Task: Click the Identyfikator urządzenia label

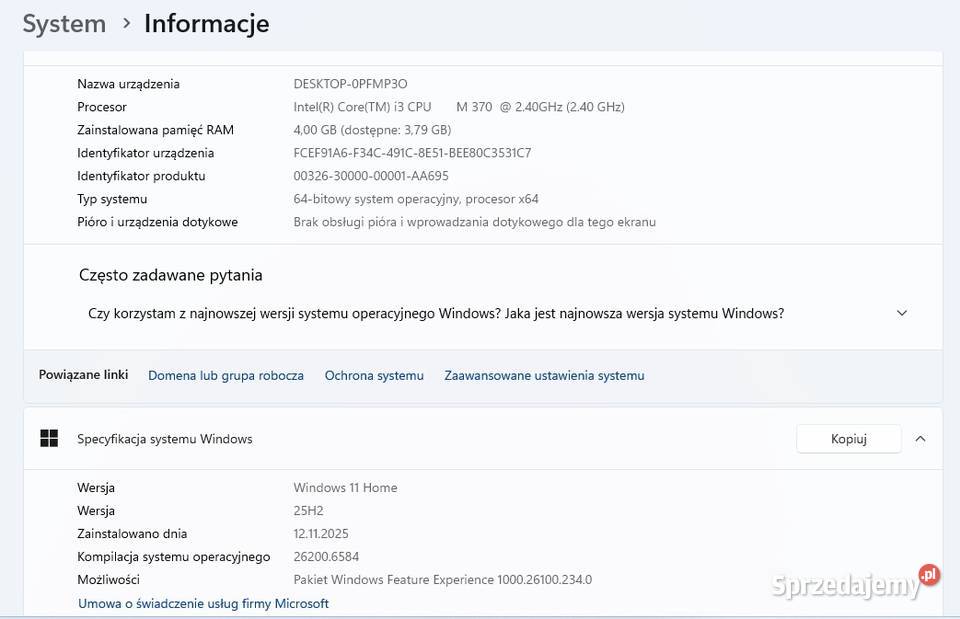Action: 146,152
